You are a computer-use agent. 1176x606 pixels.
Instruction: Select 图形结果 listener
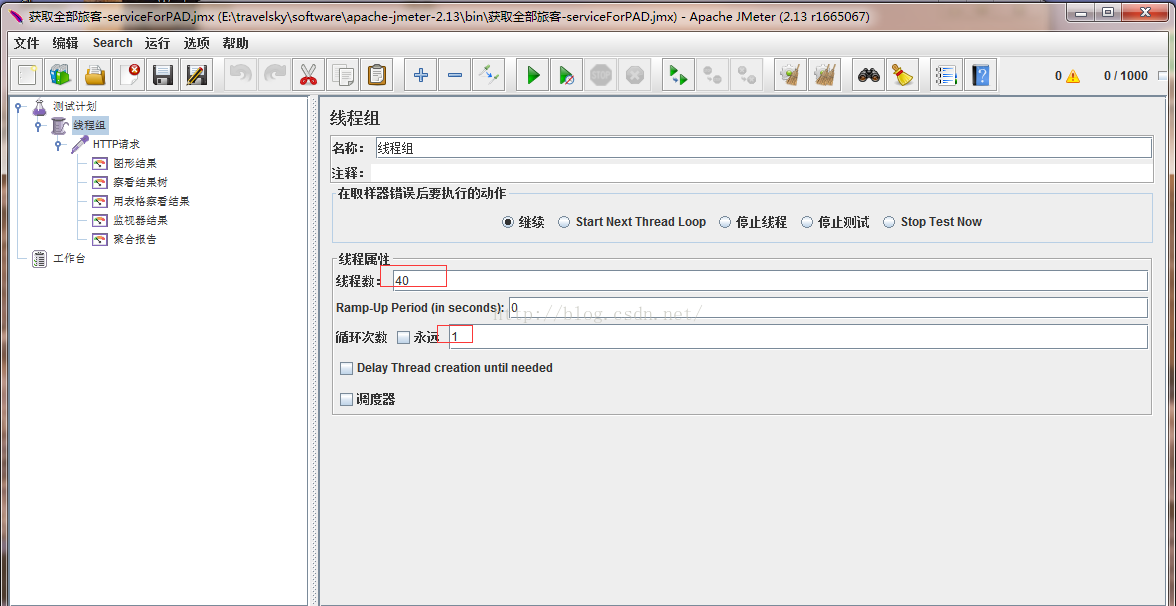click(135, 164)
